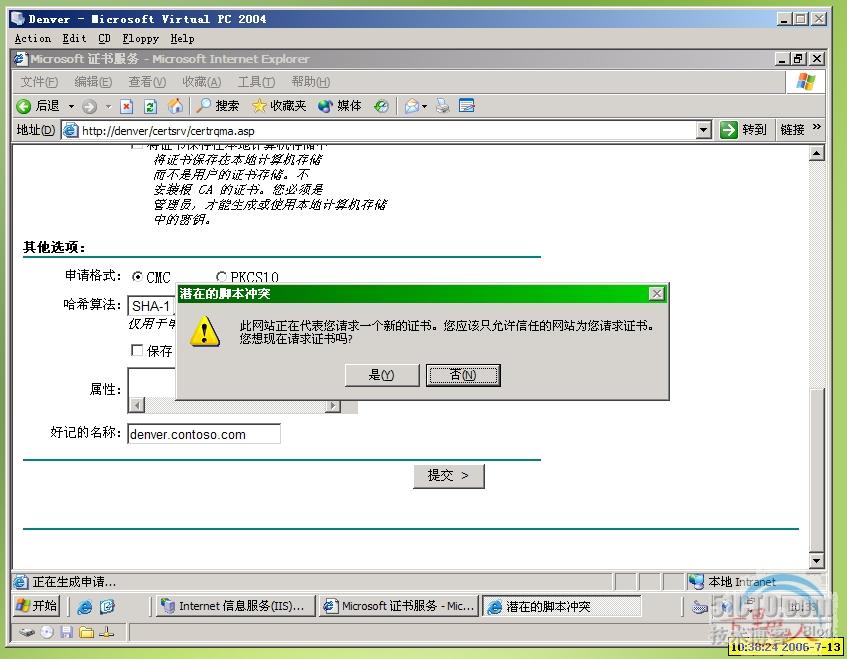
Task: Click the page scrollbar down arrow
Action: (816, 561)
